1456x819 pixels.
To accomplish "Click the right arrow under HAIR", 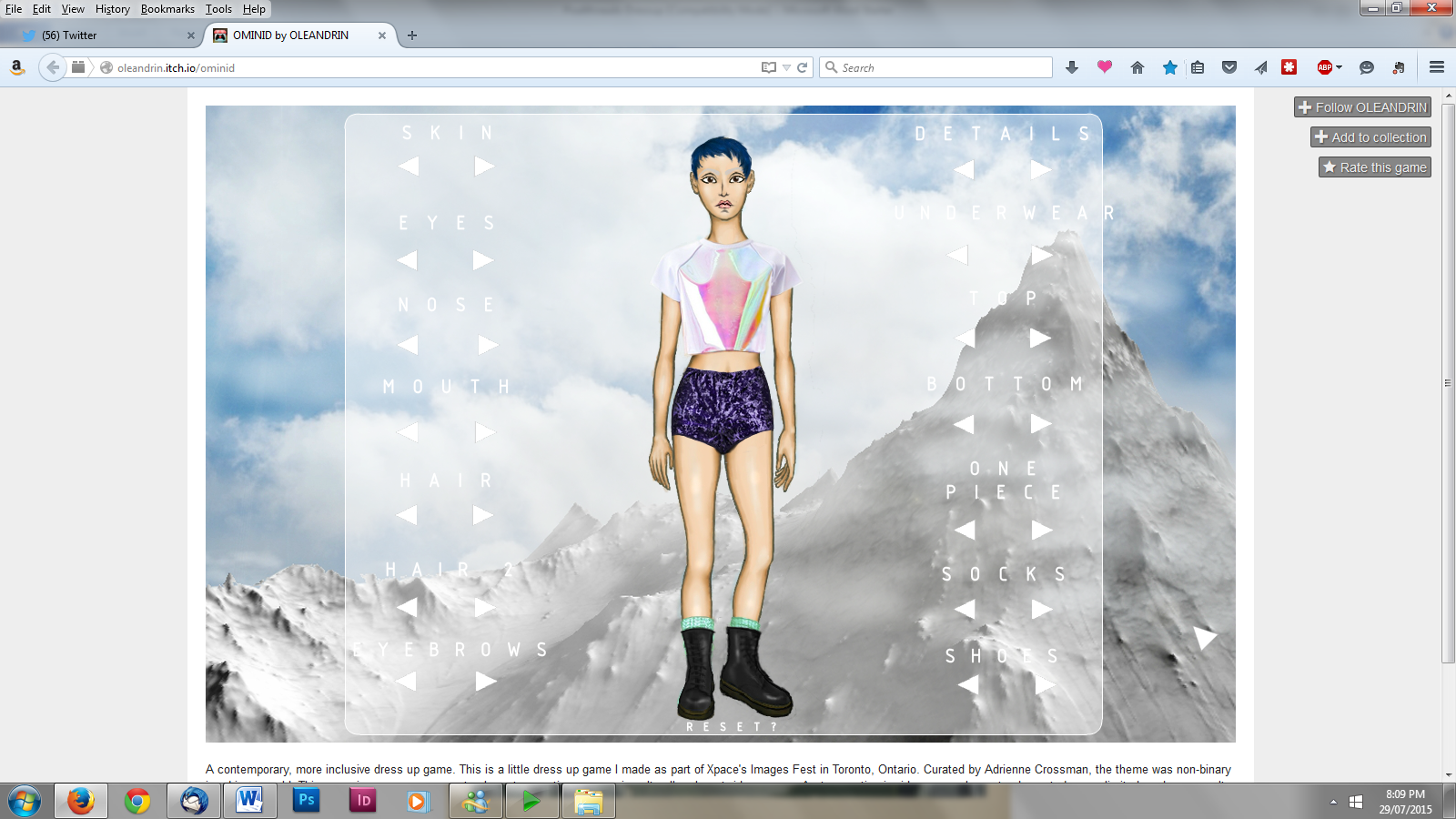I will point(483,515).
